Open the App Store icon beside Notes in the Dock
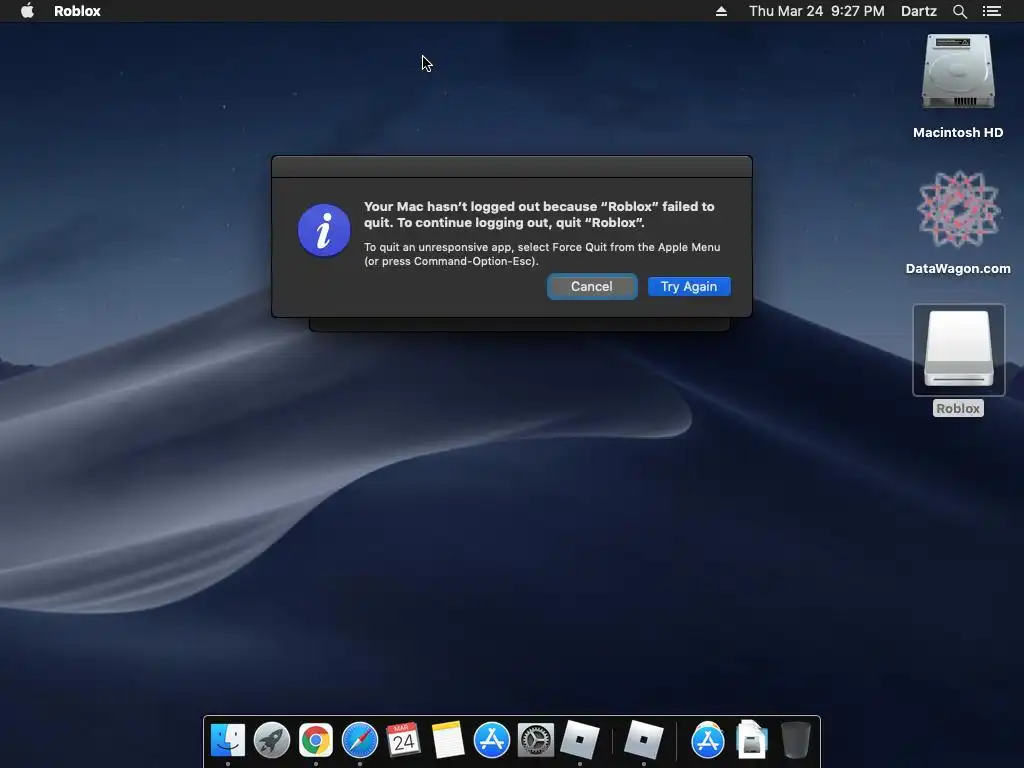1024x768 pixels. click(491, 740)
